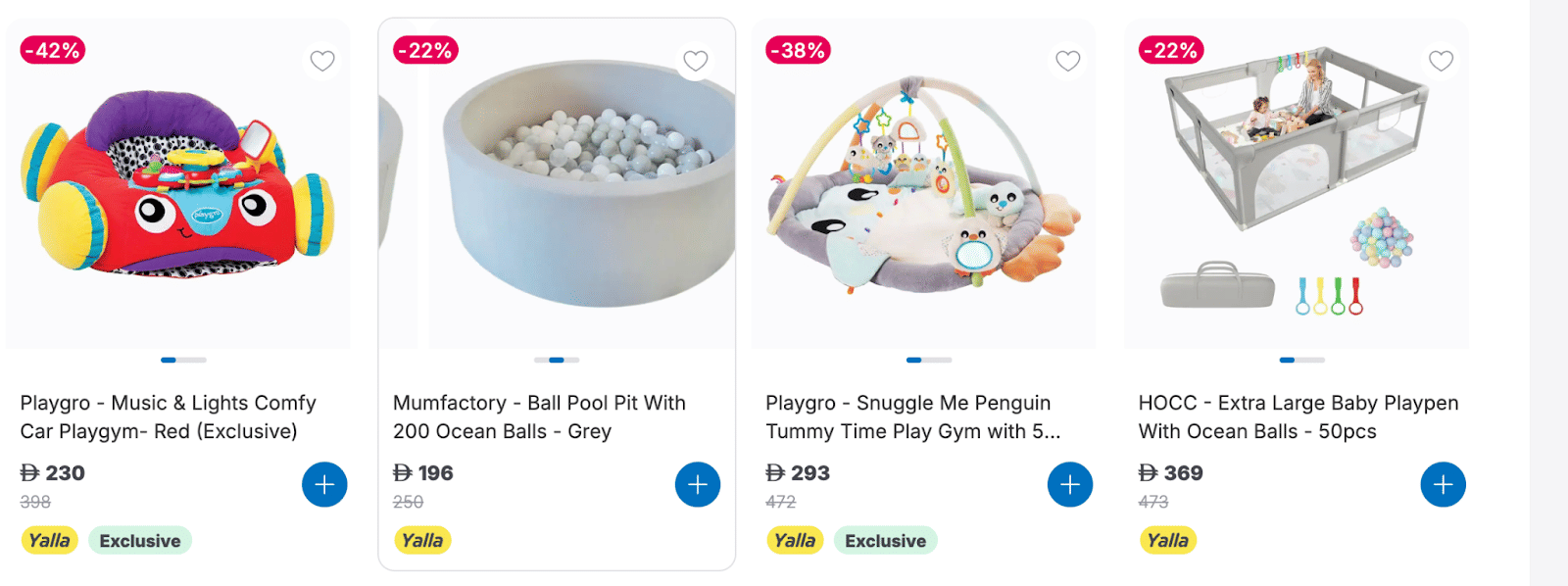Click the Exclusive tag on Comfy Car Playgym
This screenshot has height=586, width=1568.
140,541
